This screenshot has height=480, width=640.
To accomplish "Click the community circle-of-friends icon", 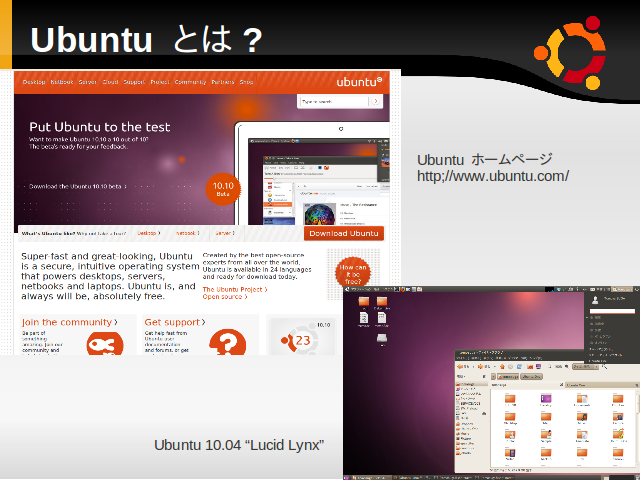I will pyautogui.click(x=105, y=343).
